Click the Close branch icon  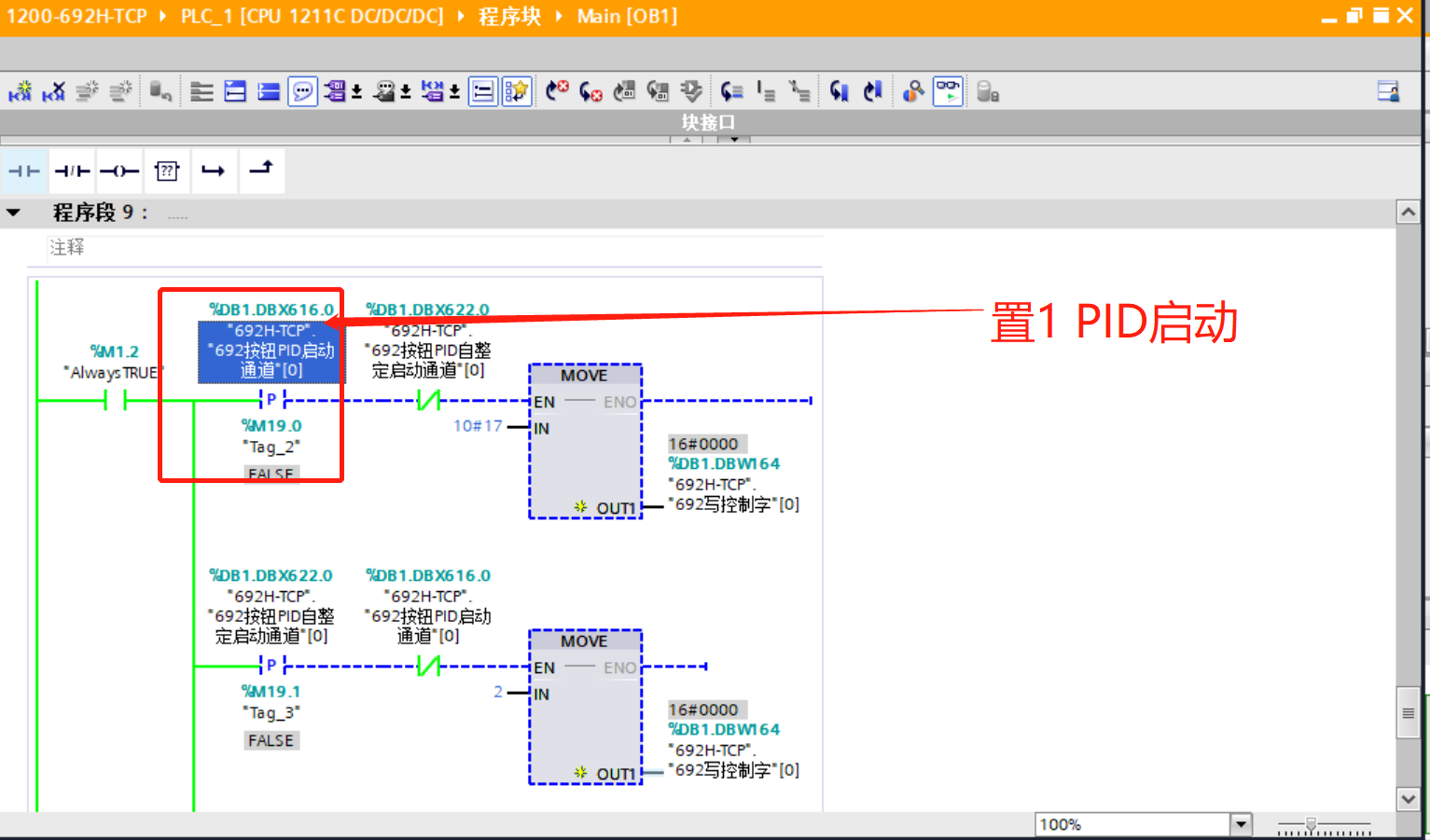(261, 171)
